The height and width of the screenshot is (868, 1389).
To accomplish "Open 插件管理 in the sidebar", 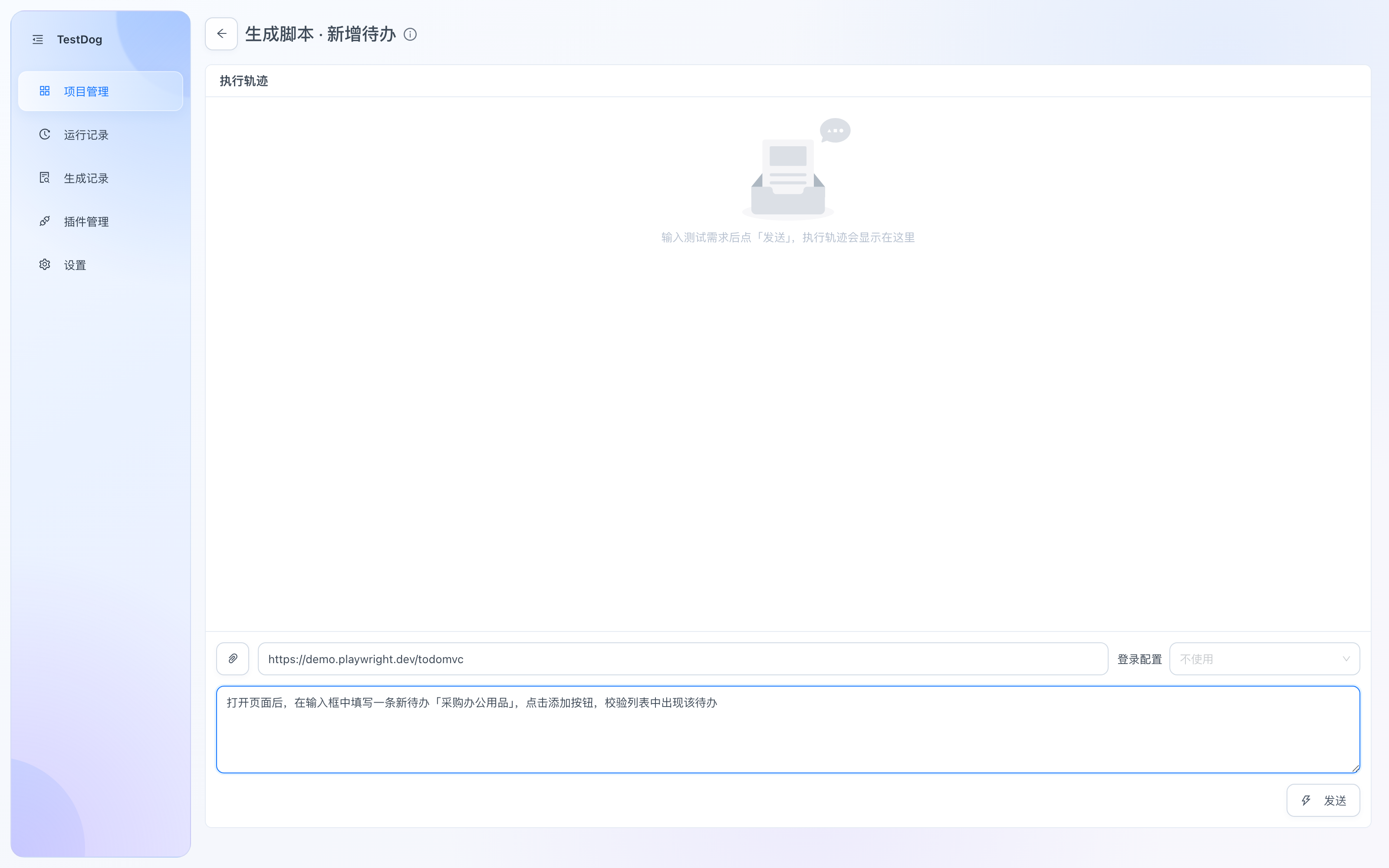I will click(100, 222).
